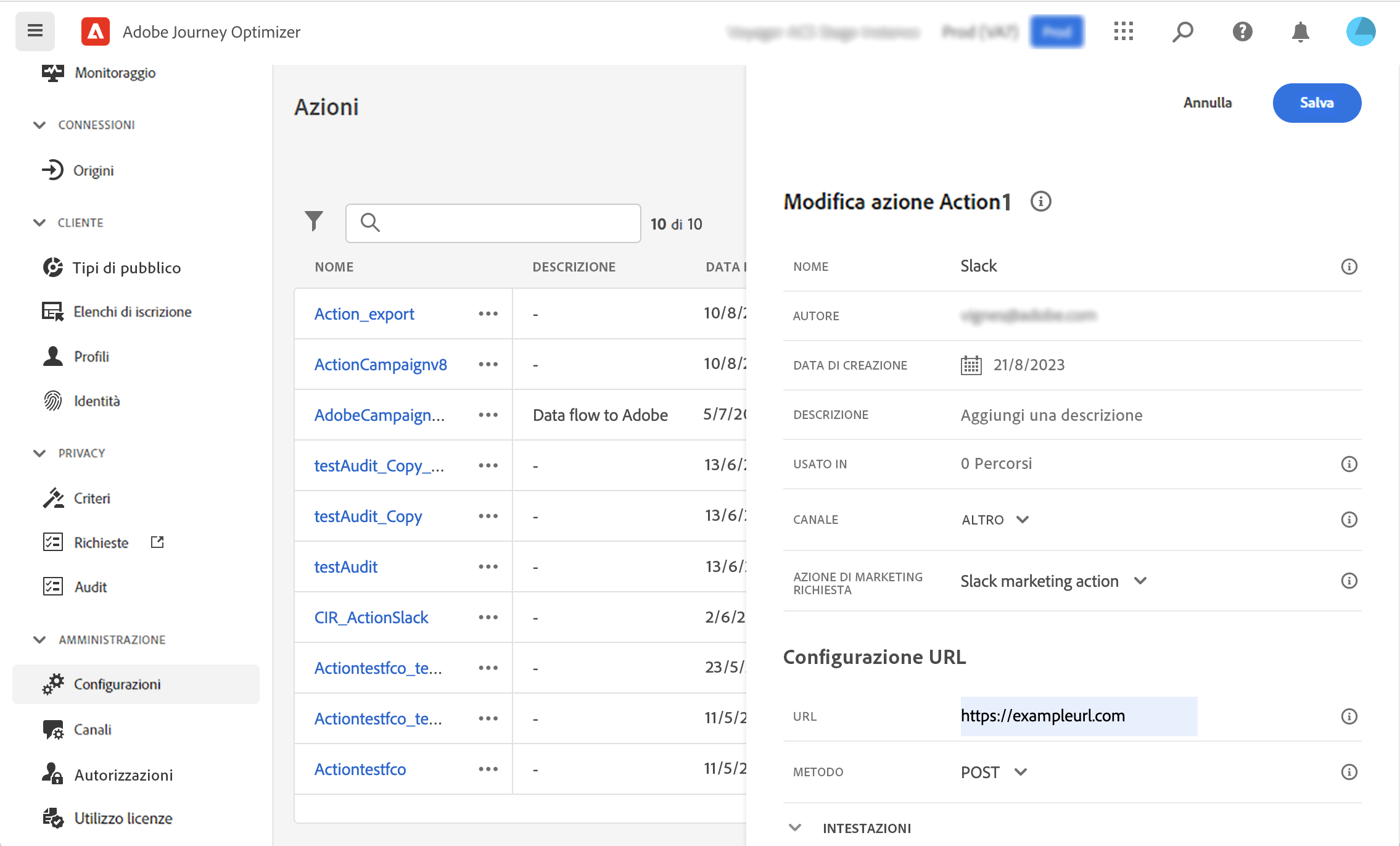The width and height of the screenshot is (1400, 846).
Task: Expand the Intestazioni section
Action: click(x=795, y=828)
